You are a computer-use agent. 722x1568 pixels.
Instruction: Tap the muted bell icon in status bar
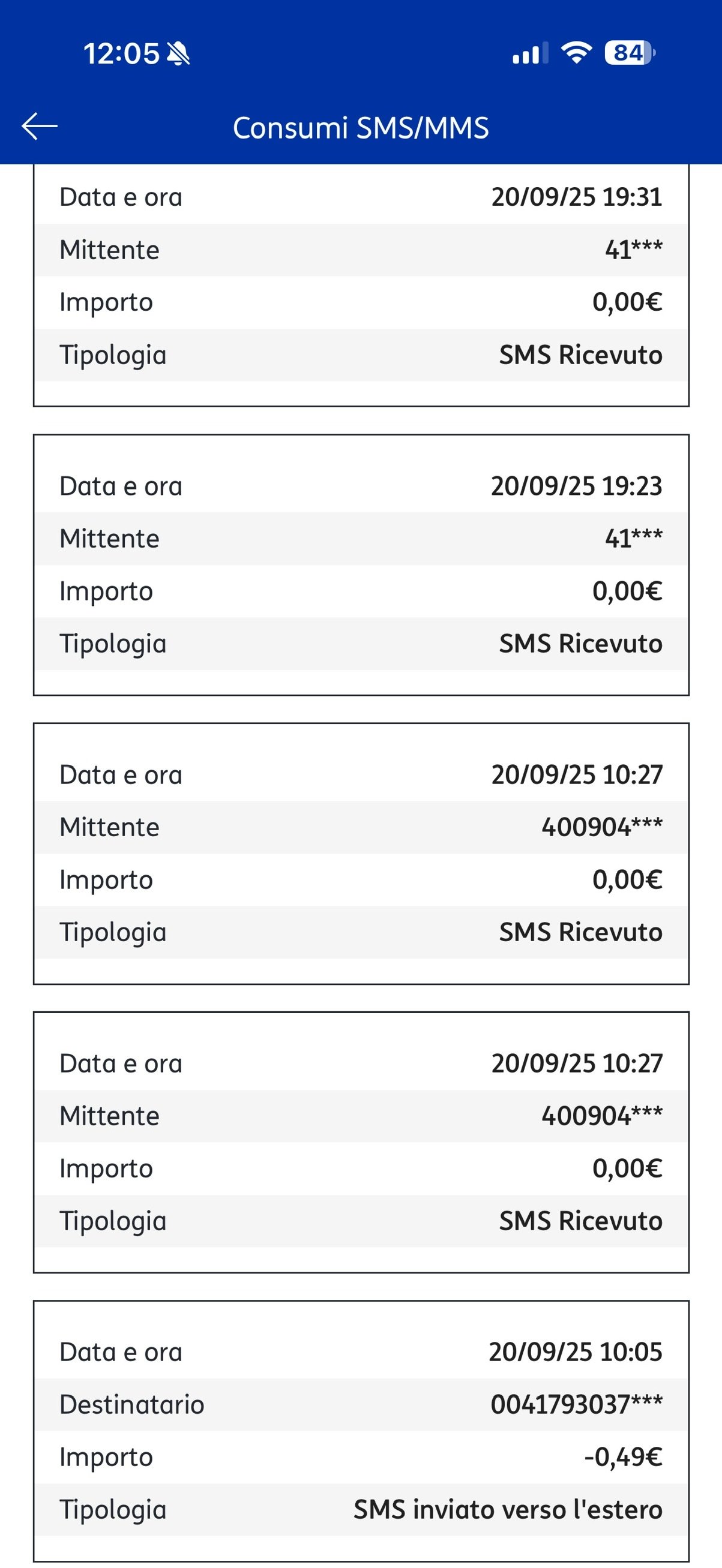click(178, 53)
